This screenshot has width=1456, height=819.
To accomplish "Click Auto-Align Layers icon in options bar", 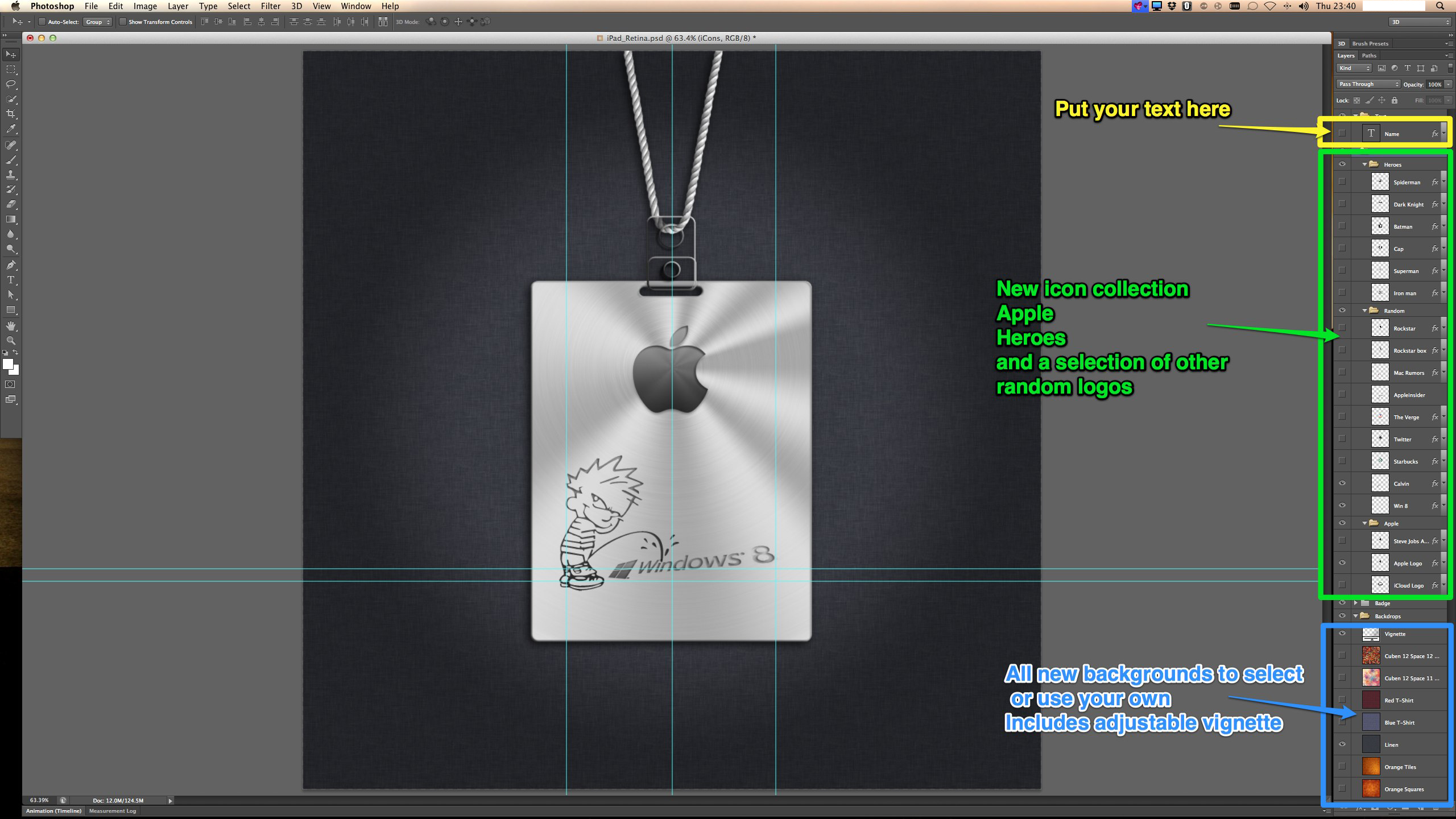I will tap(383, 22).
